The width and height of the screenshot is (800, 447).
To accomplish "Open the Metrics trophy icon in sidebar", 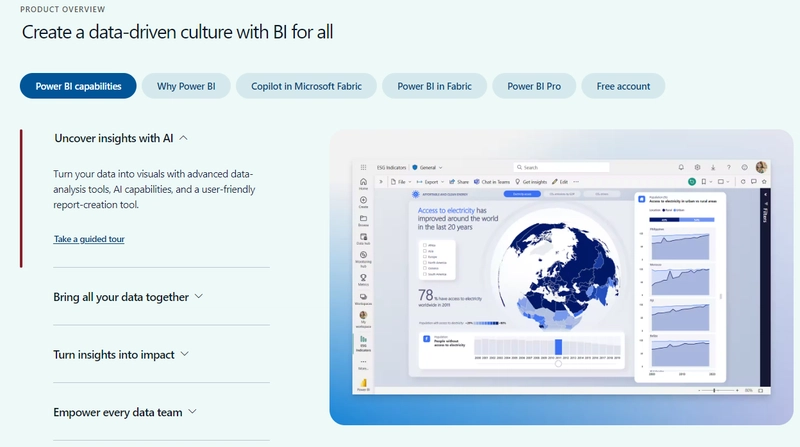I will coord(363,277).
